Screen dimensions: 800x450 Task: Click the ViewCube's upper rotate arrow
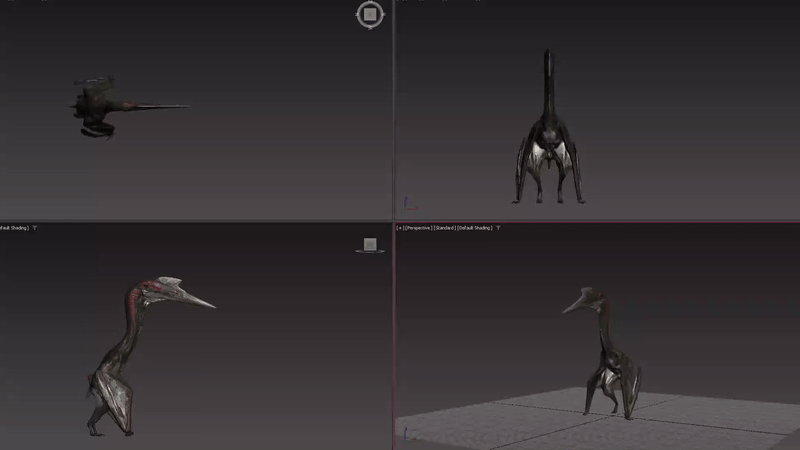pos(370,2)
